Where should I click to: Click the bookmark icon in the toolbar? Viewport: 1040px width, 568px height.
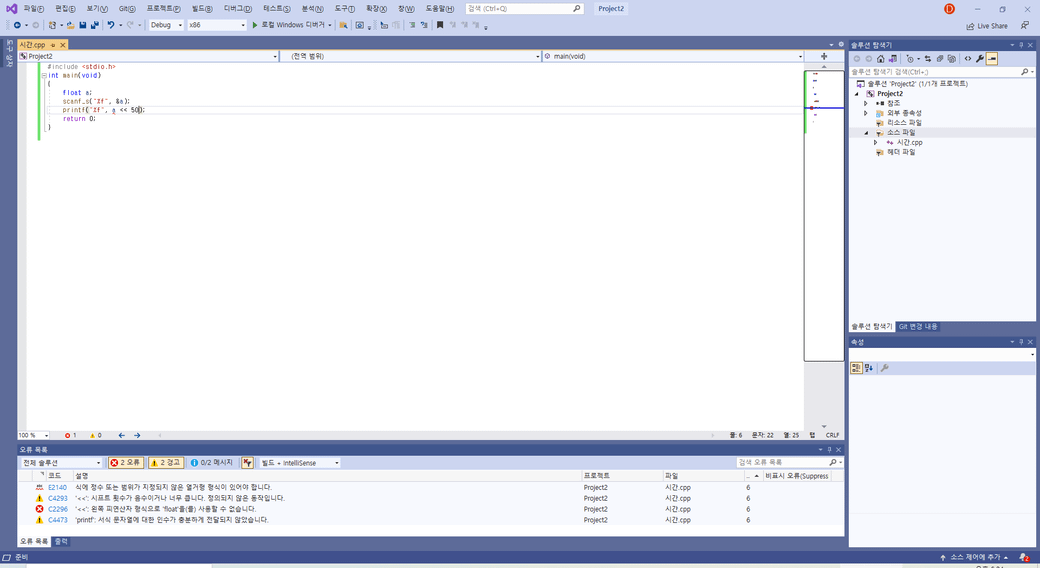point(439,25)
